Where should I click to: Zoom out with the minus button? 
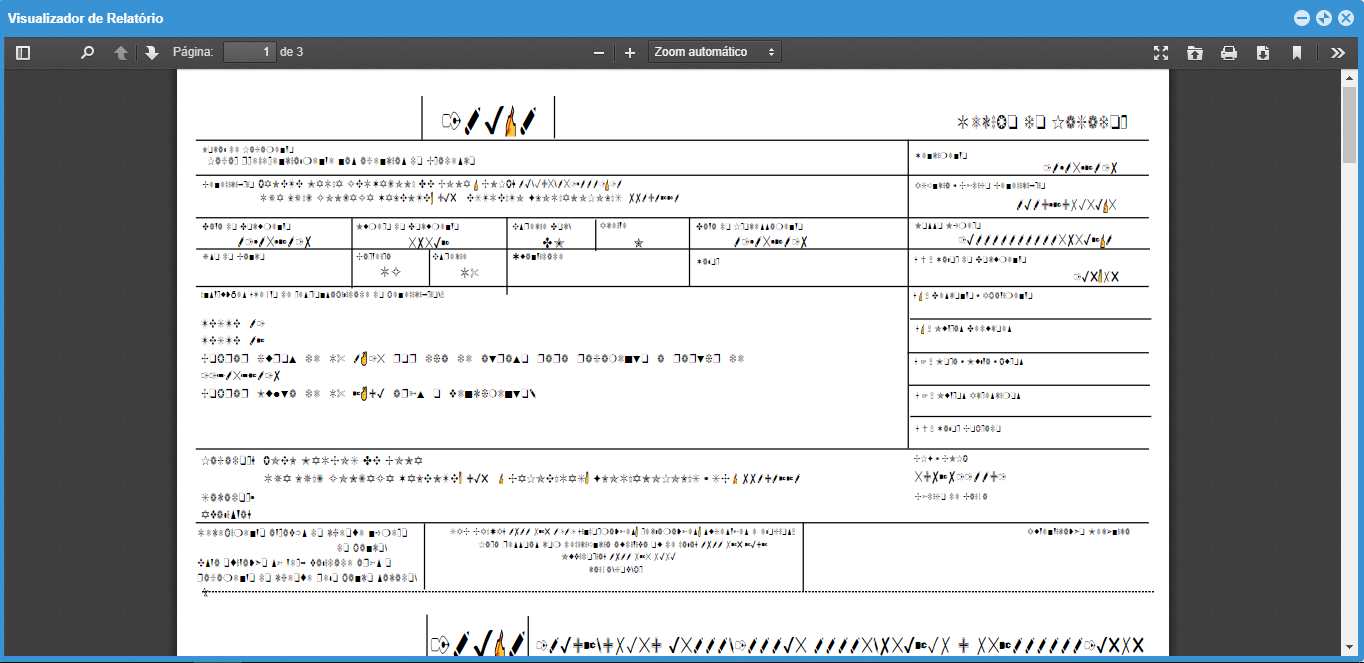point(599,53)
